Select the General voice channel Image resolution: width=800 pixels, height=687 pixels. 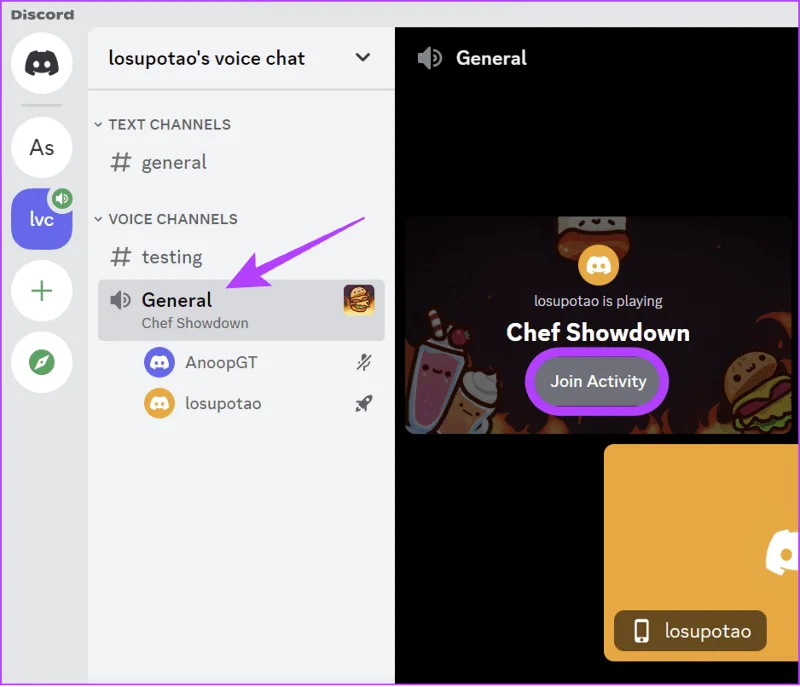pos(241,310)
